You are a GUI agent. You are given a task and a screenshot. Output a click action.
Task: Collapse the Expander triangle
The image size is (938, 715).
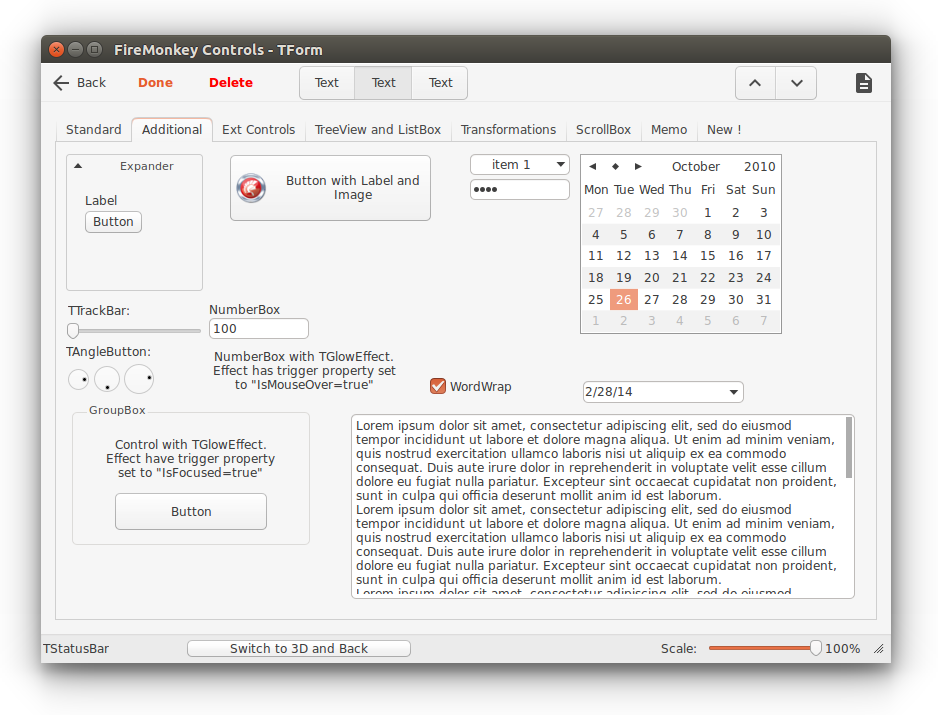click(78, 166)
